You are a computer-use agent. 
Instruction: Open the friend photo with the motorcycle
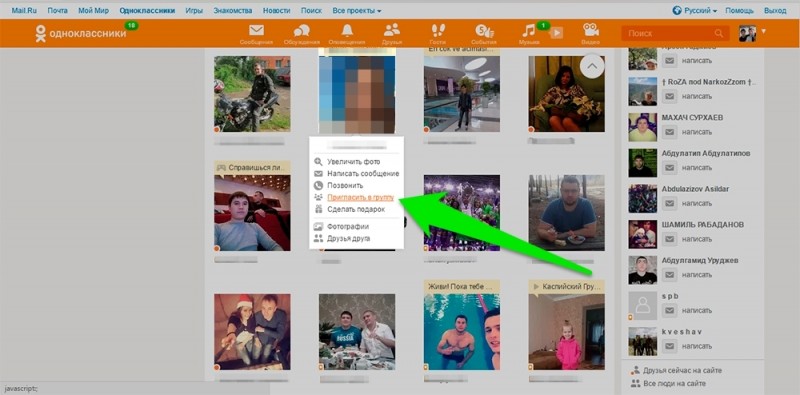click(x=252, y=94)
